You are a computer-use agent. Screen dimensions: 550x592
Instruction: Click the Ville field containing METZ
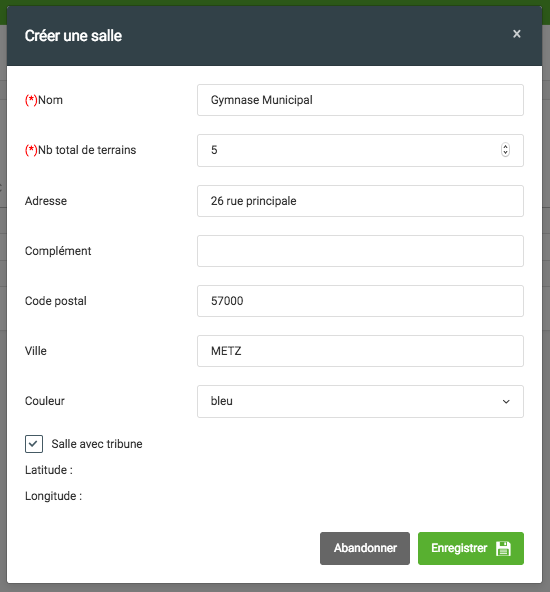[360, 351]
